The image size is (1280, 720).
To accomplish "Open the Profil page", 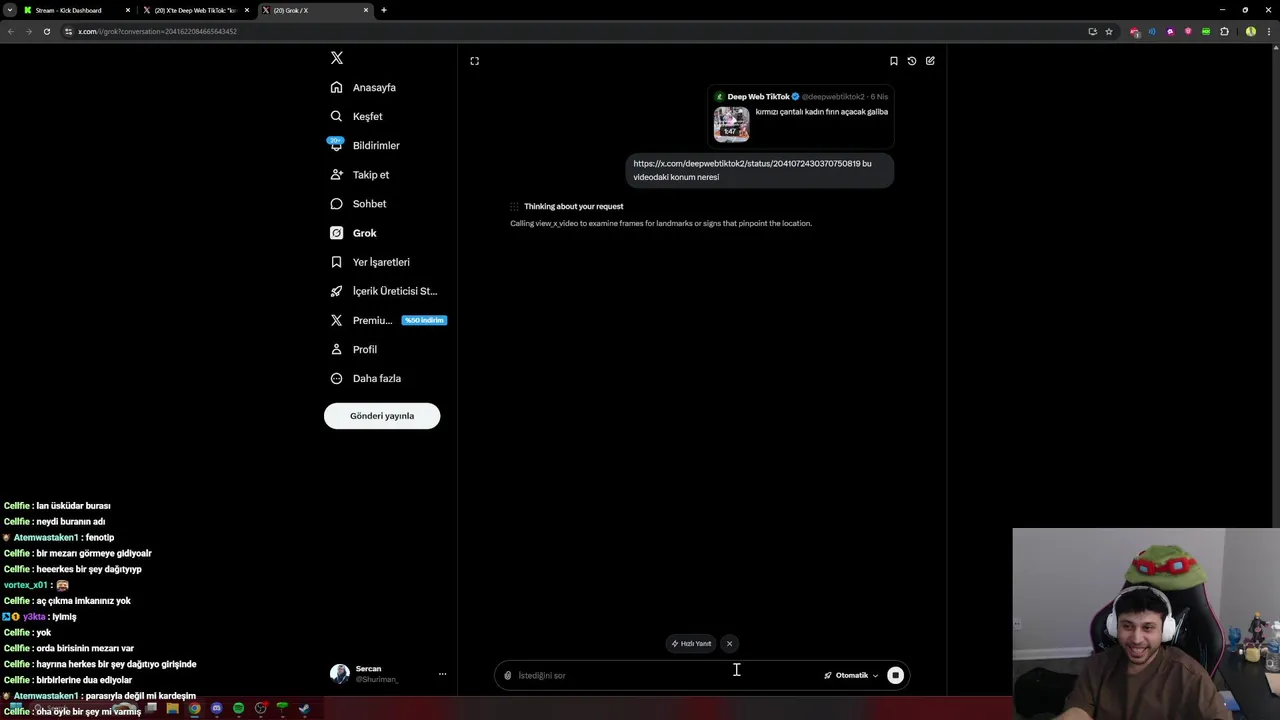I will 353,349.
